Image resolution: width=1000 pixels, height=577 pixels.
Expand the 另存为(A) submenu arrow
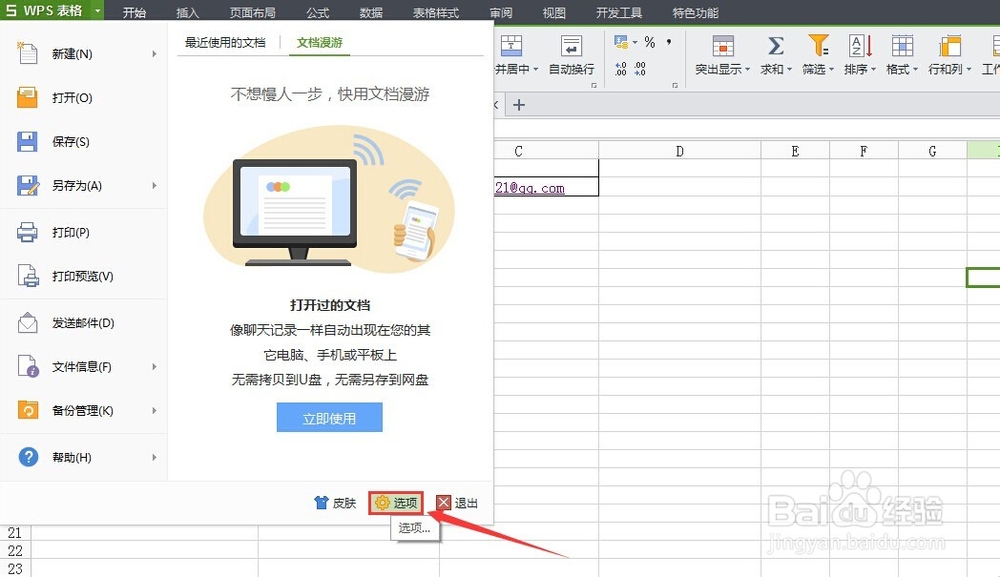(154, 186)
